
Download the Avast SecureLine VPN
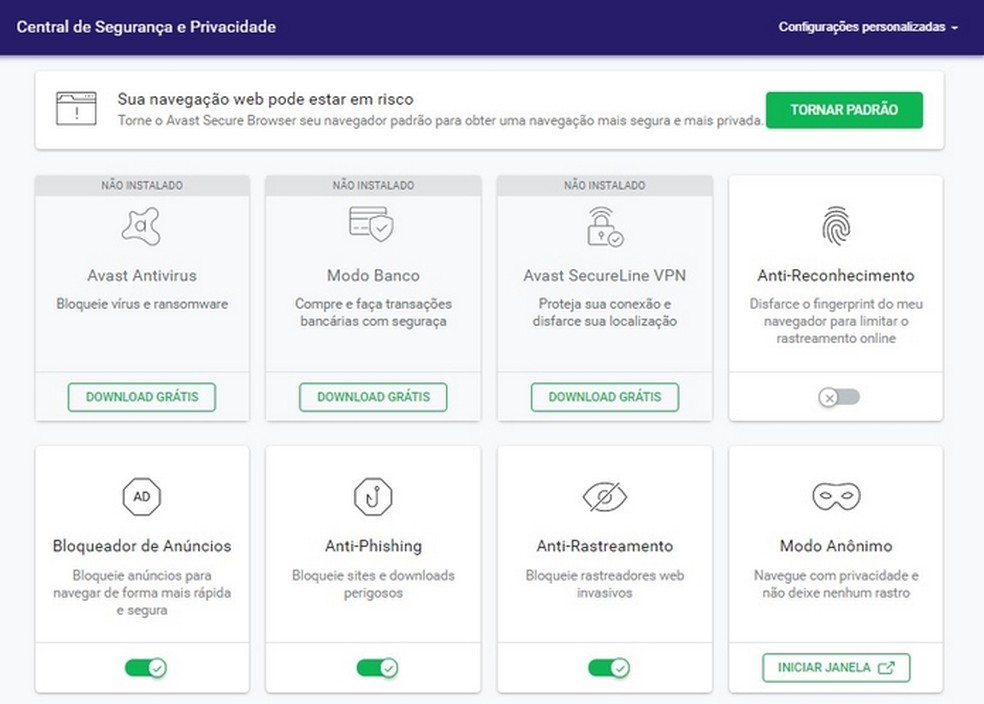pos(604,397)
